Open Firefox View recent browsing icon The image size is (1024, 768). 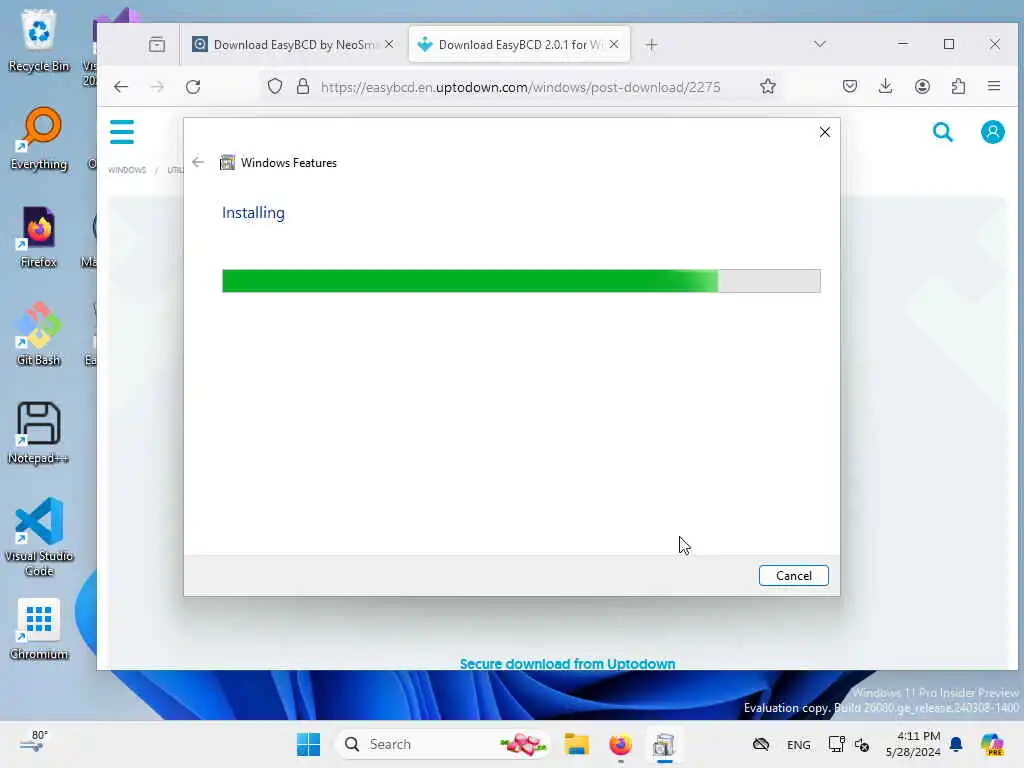(x=157, y=44)
